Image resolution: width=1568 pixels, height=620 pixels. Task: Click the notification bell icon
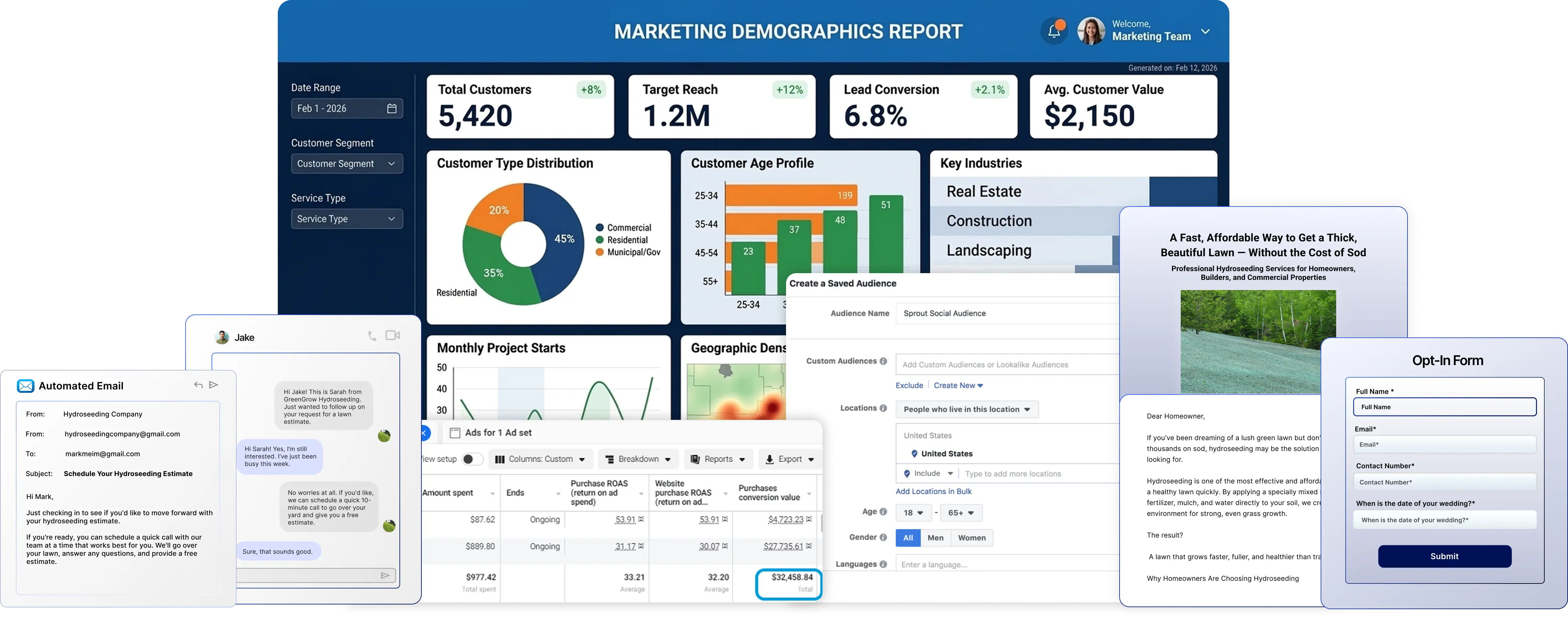pyautogui.click(x=1054, y=32)
